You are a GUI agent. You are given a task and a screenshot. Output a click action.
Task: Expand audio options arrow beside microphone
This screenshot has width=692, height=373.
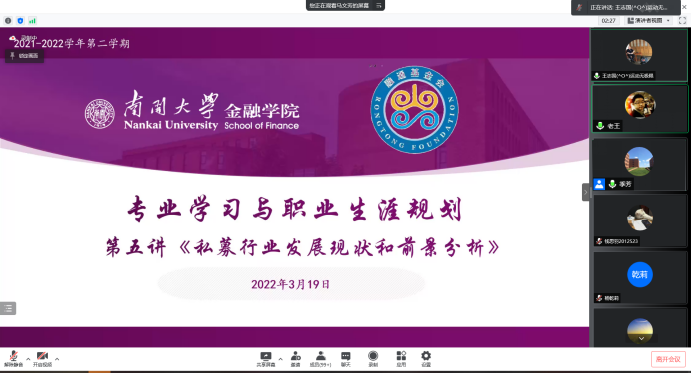28,359
